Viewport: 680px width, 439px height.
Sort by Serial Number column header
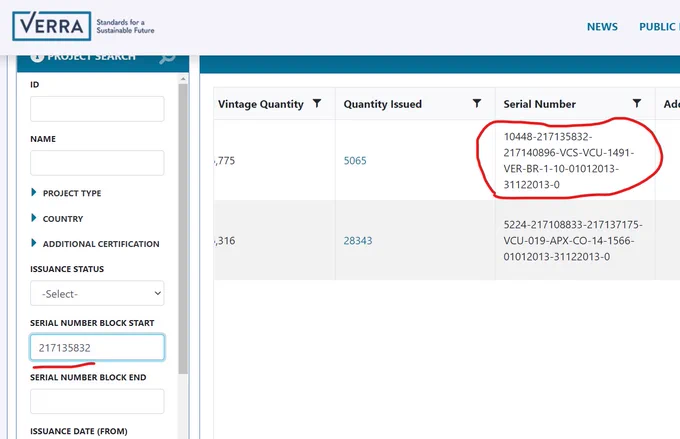[x=539, y=104]
